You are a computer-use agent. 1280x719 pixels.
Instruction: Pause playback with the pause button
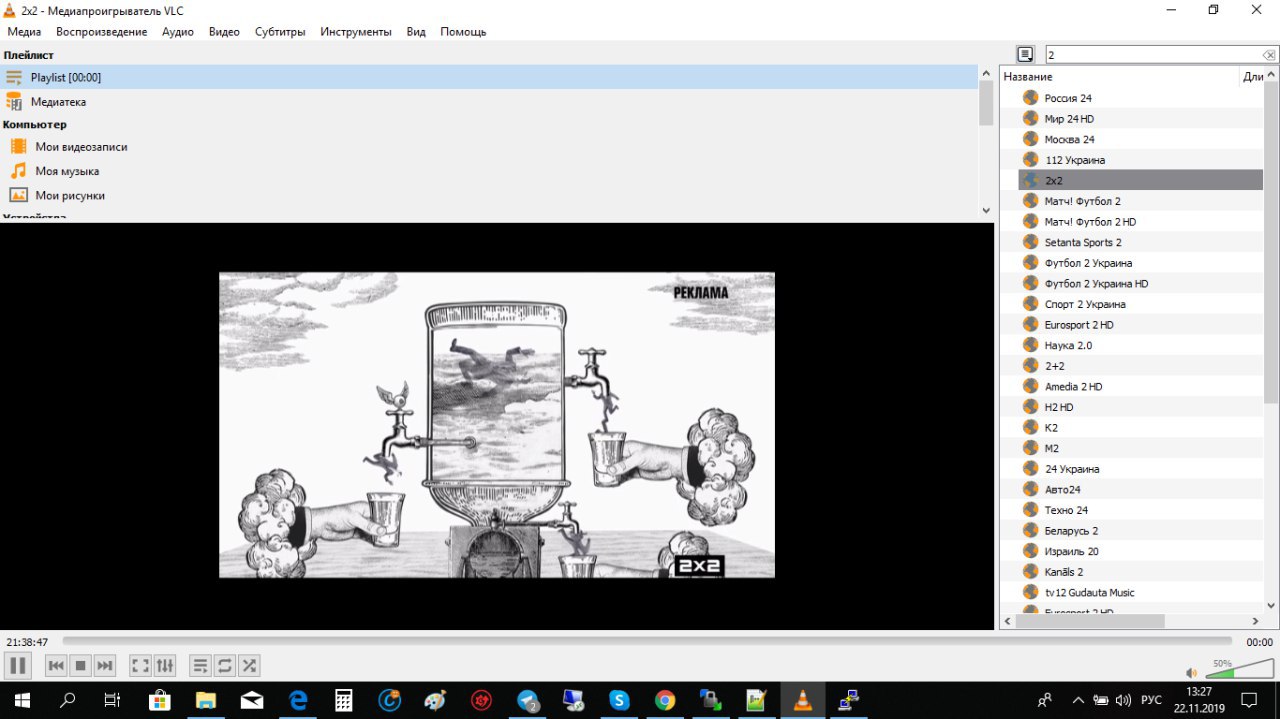pos(18,665)
